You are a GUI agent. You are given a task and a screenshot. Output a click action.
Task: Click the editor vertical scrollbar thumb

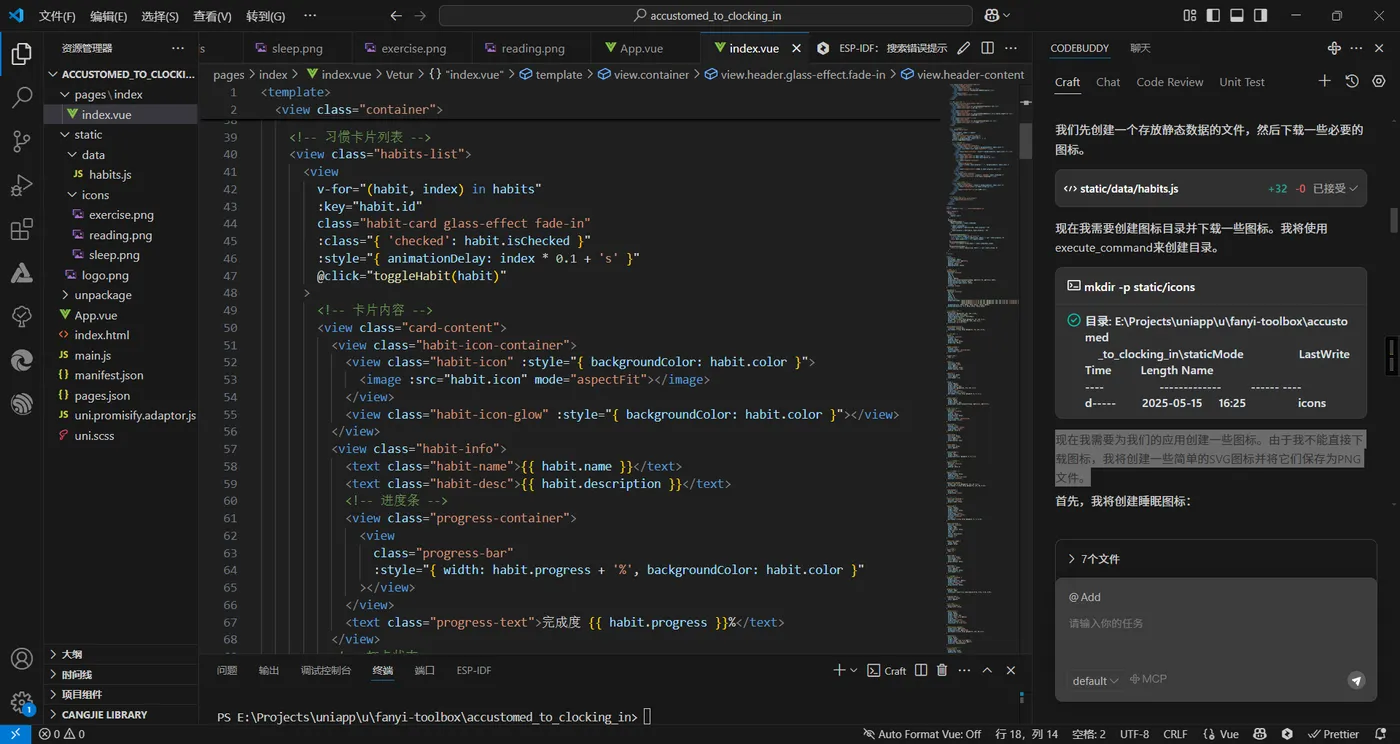tap(1025, 141)
